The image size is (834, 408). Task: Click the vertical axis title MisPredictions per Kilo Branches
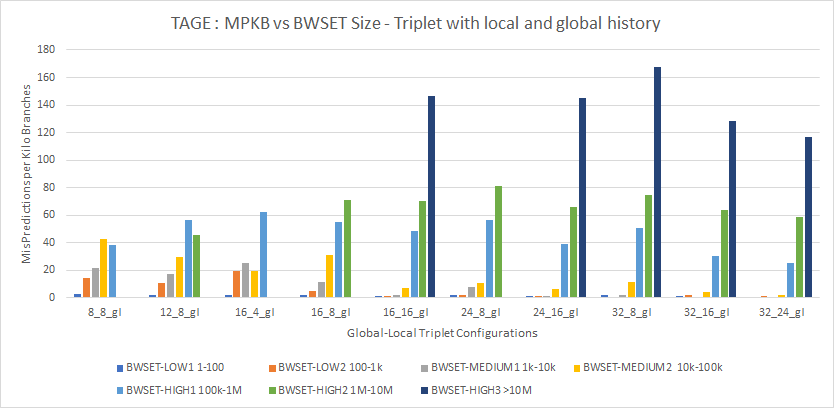click(x=27, y=172)
